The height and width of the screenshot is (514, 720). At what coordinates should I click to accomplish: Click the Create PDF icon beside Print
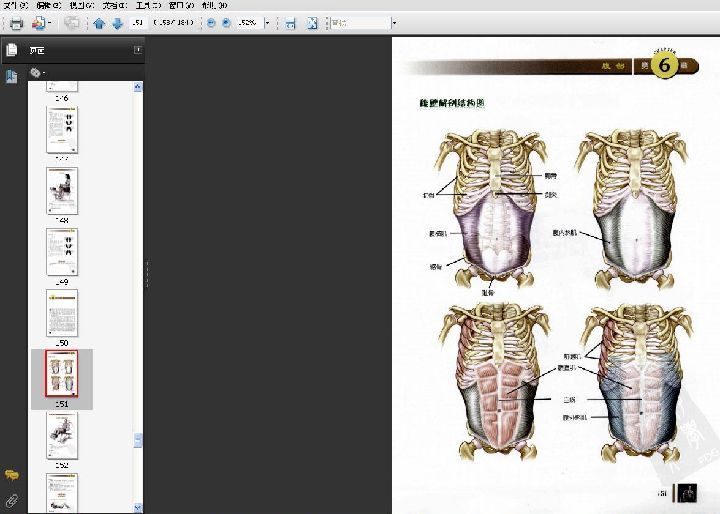(x=38, y=23)
